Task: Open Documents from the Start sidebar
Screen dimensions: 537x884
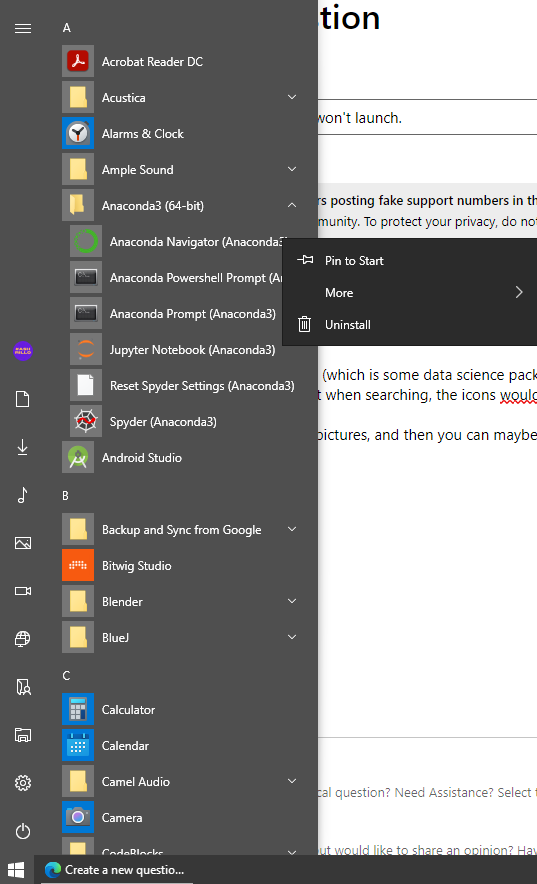Action: coord(23,399)
